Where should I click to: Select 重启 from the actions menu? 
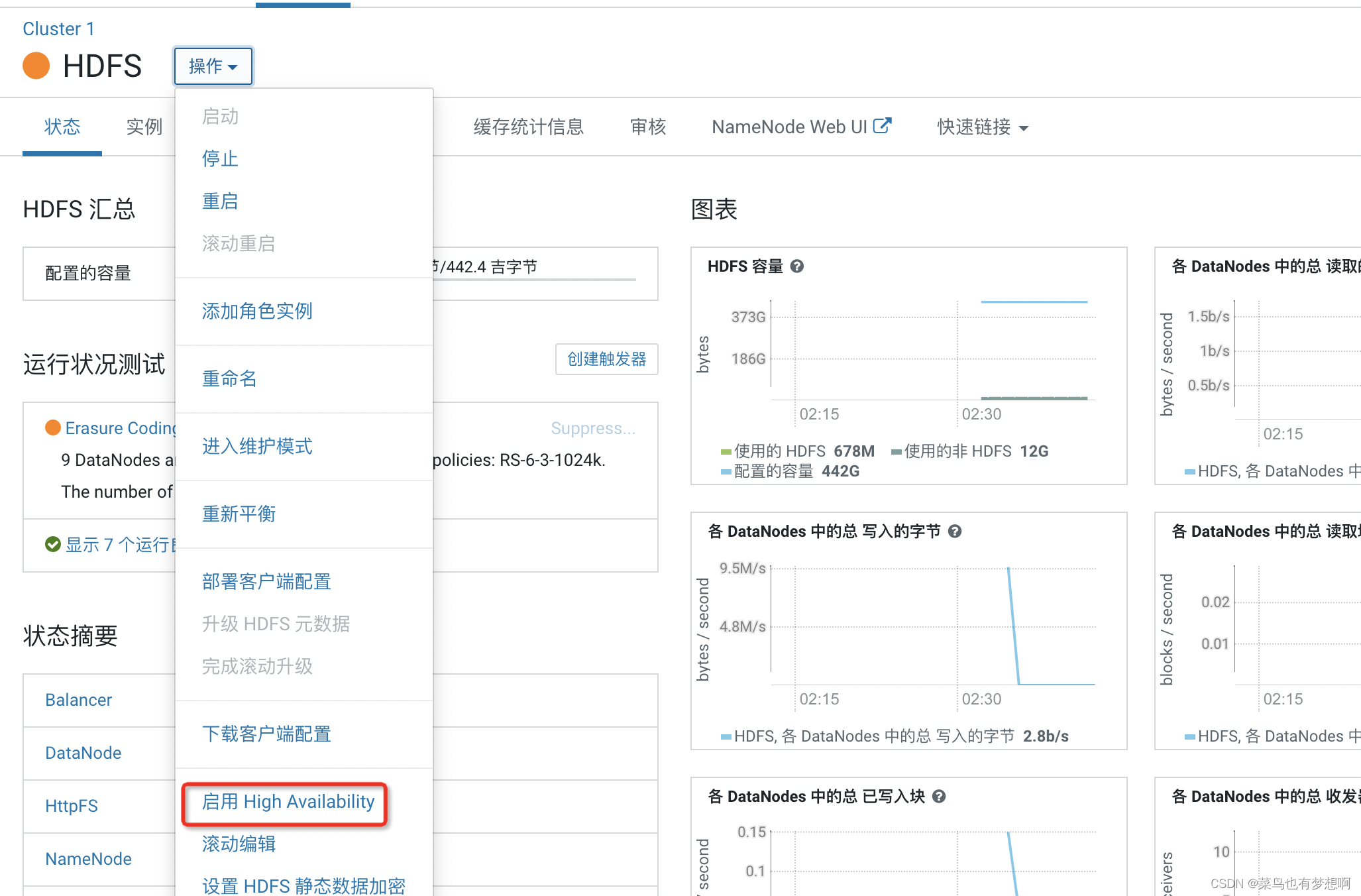220,201
